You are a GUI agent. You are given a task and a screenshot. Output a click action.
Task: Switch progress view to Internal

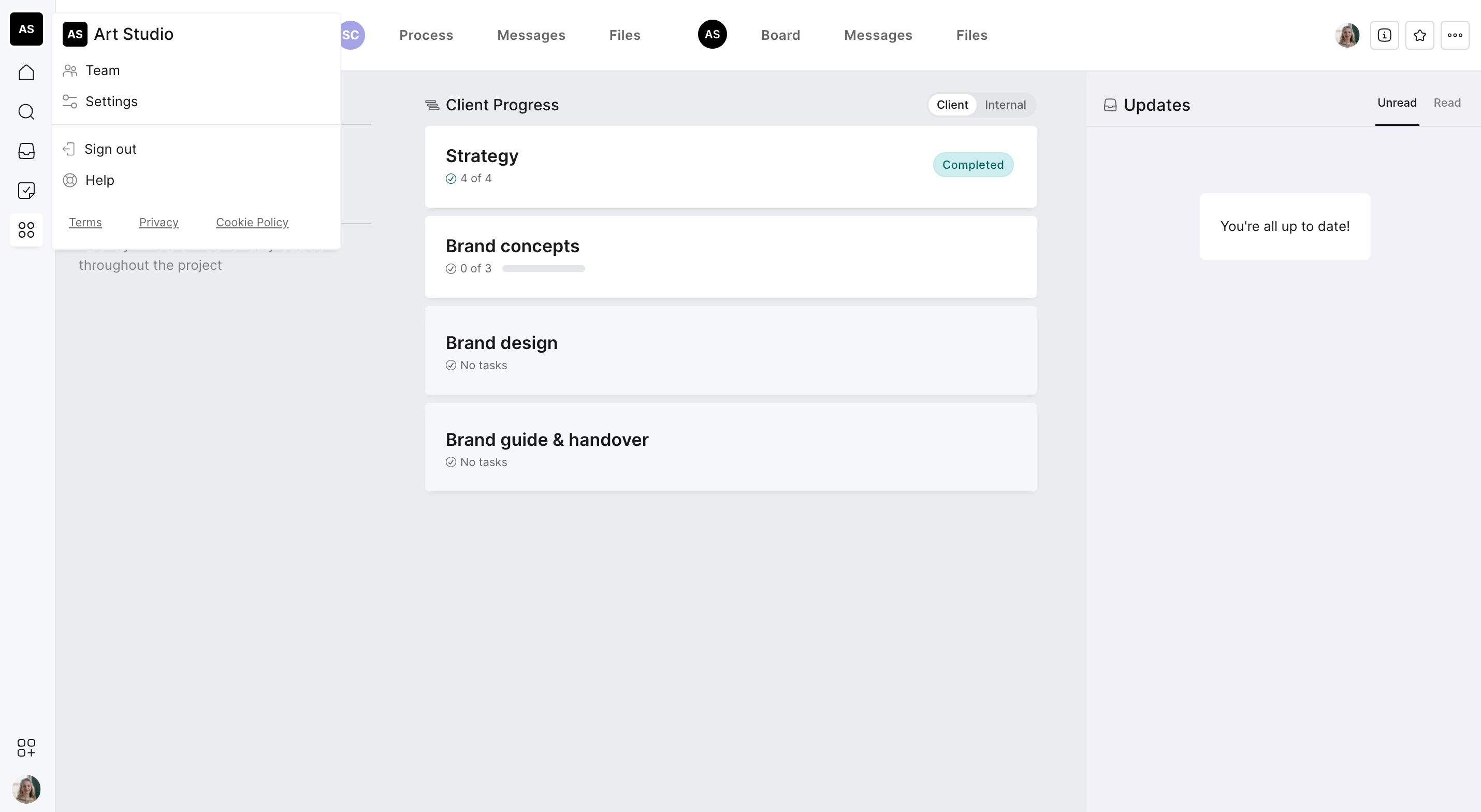[1005, 105]
